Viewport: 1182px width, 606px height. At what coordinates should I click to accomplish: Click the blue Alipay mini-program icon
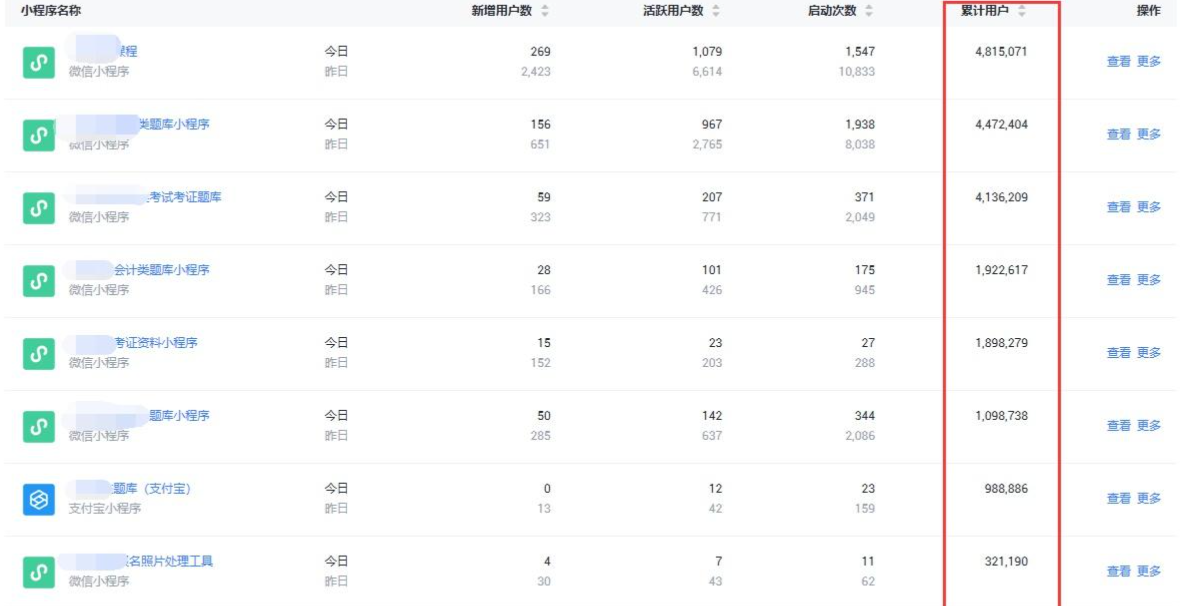[x=38, y=500]
